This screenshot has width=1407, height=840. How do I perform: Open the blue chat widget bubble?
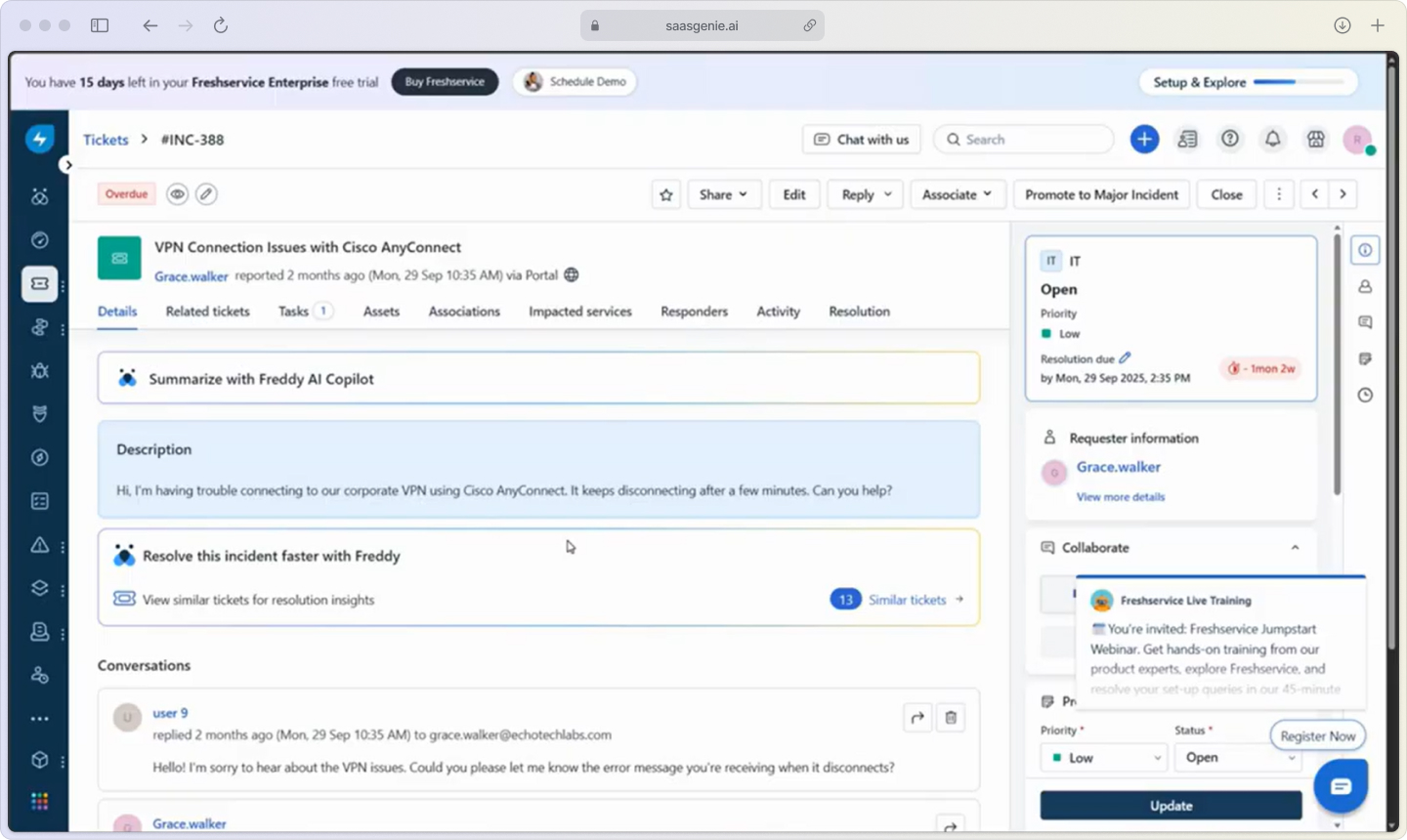tap(1341, 786)
